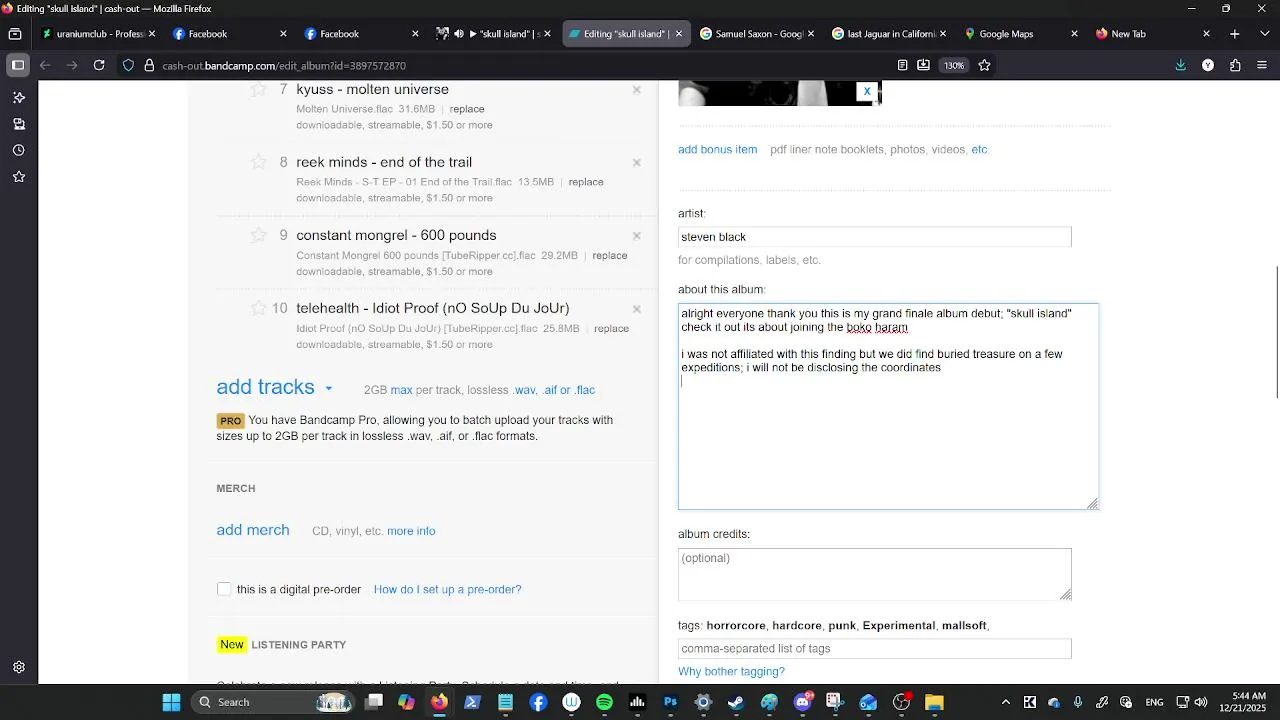Image resolution: width=1280 pixels, height=720 pixels.
Task: Open 'more info' about merch
Action: coord(411,531)
